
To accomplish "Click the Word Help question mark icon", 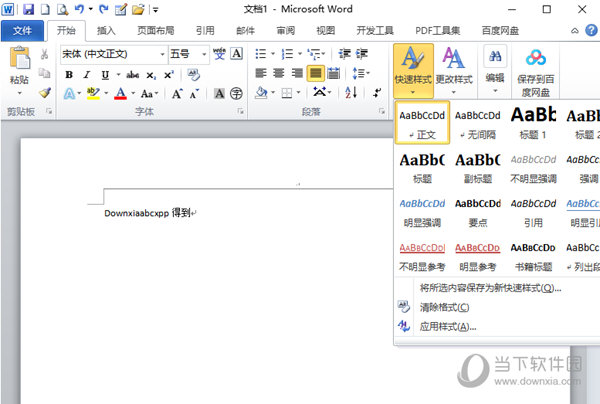I will 591,31.
